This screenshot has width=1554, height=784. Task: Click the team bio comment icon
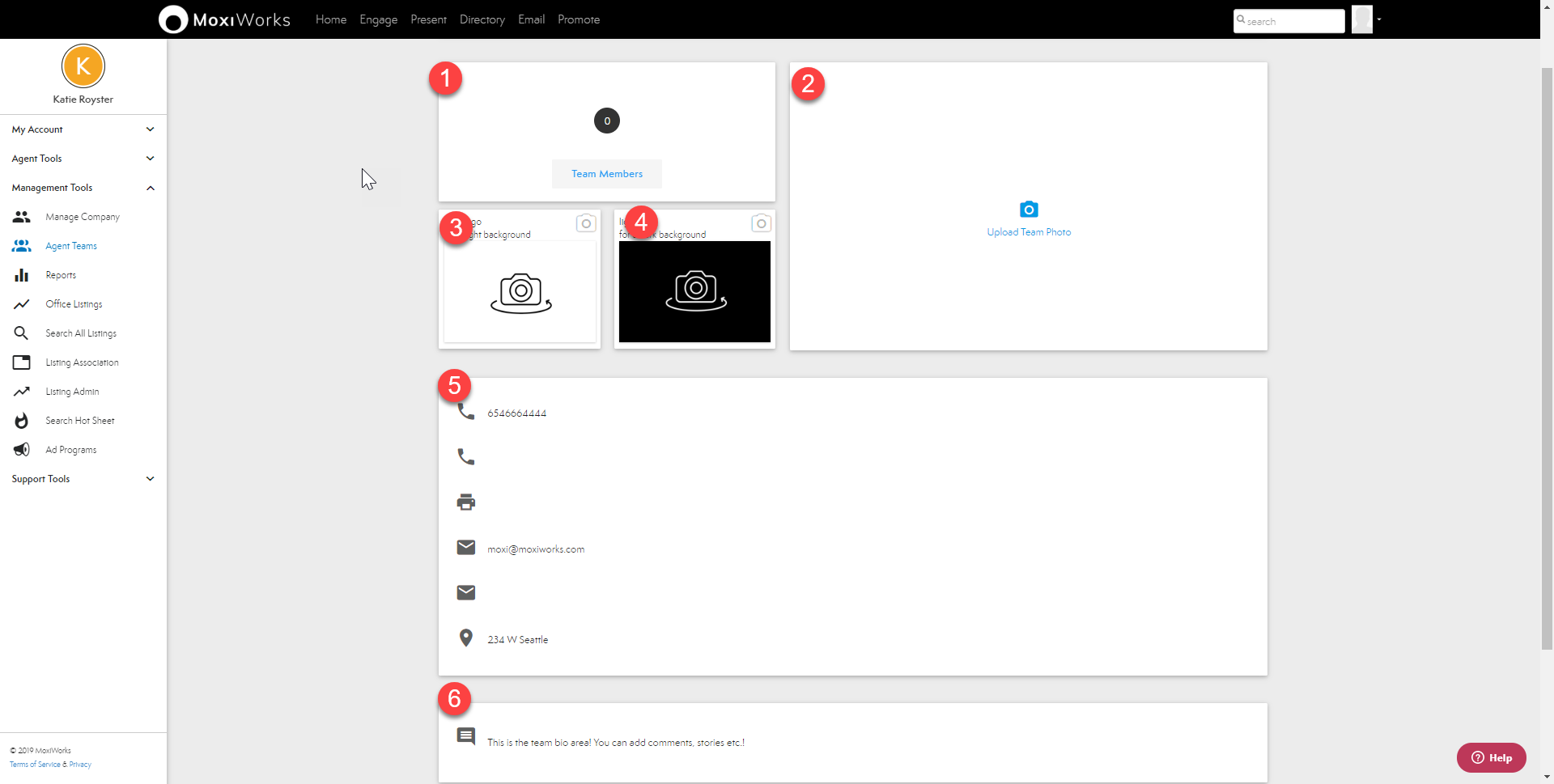(x=466, y=735)
